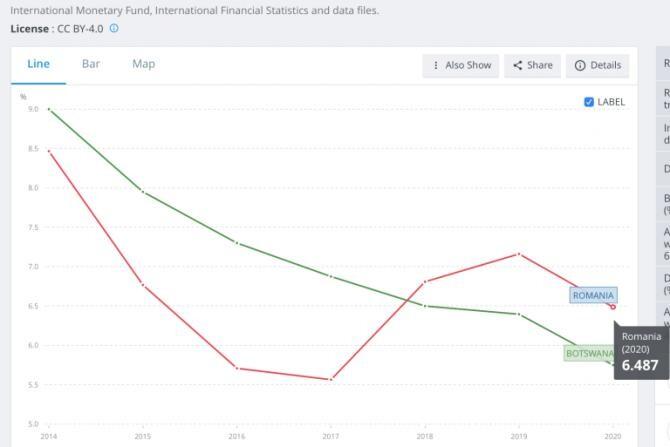
Task: Click the share icon
Action: pyautogui.click(x=518, y=65)
